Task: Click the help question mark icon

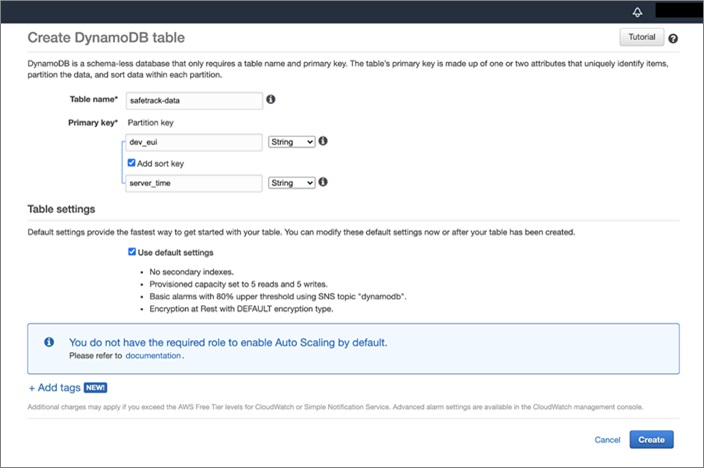Action: click(x=673, y=39)
